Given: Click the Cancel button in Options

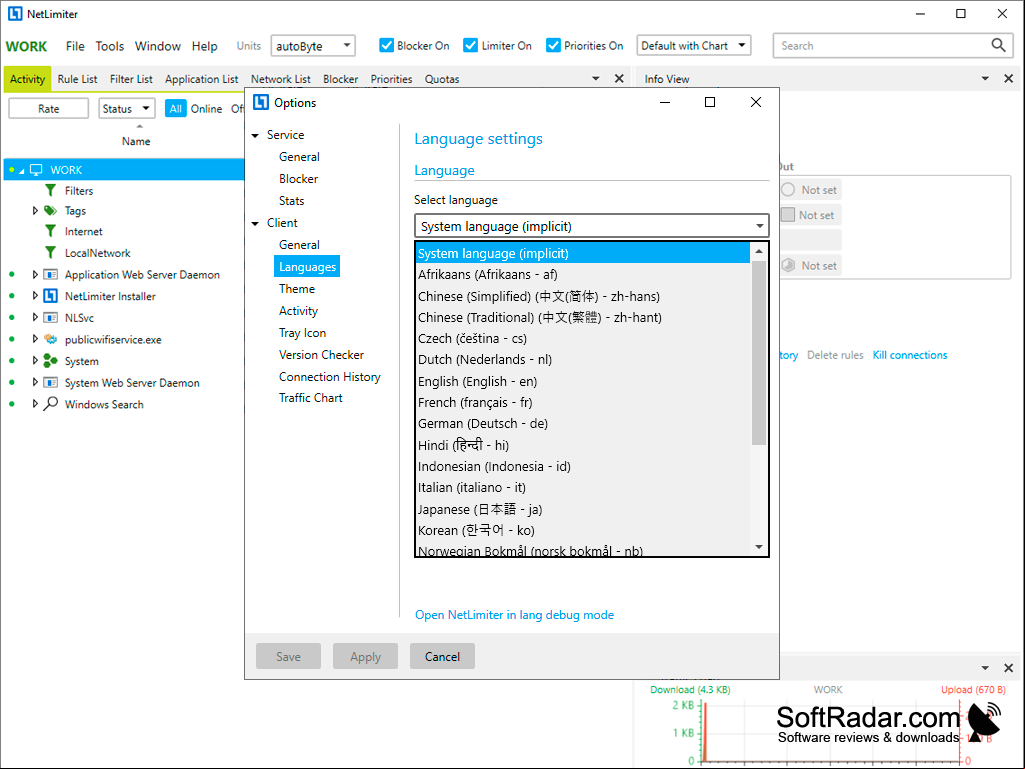Looking at the screenshot, I should pyautogui.click(x=442, y=657).
